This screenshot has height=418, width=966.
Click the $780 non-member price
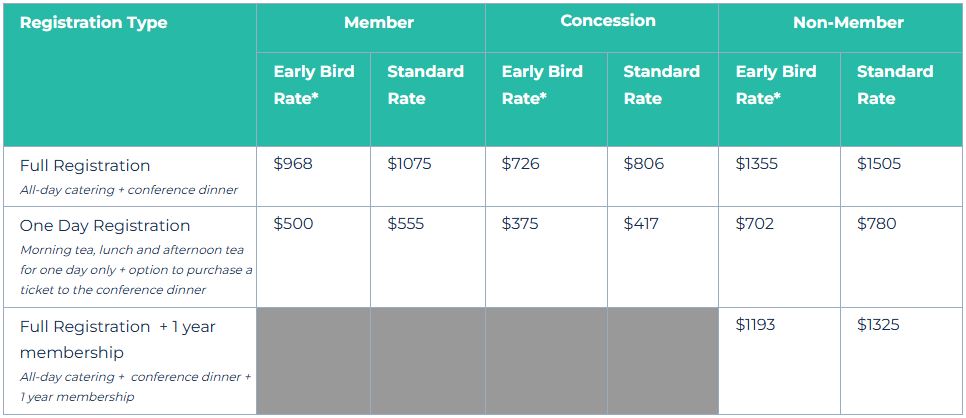pos(877,224)
